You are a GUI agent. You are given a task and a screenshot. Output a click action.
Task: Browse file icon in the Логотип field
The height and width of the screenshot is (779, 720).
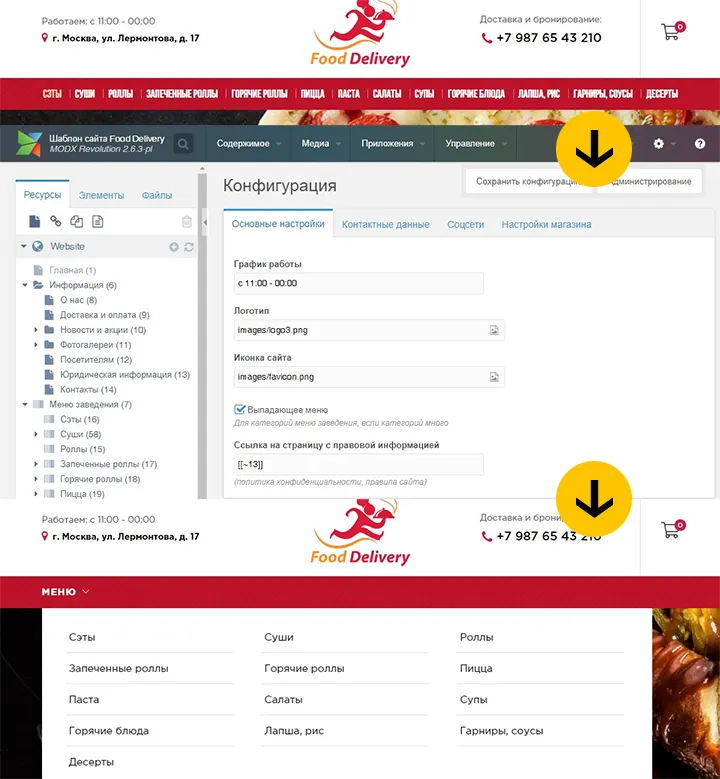point(494,330)
